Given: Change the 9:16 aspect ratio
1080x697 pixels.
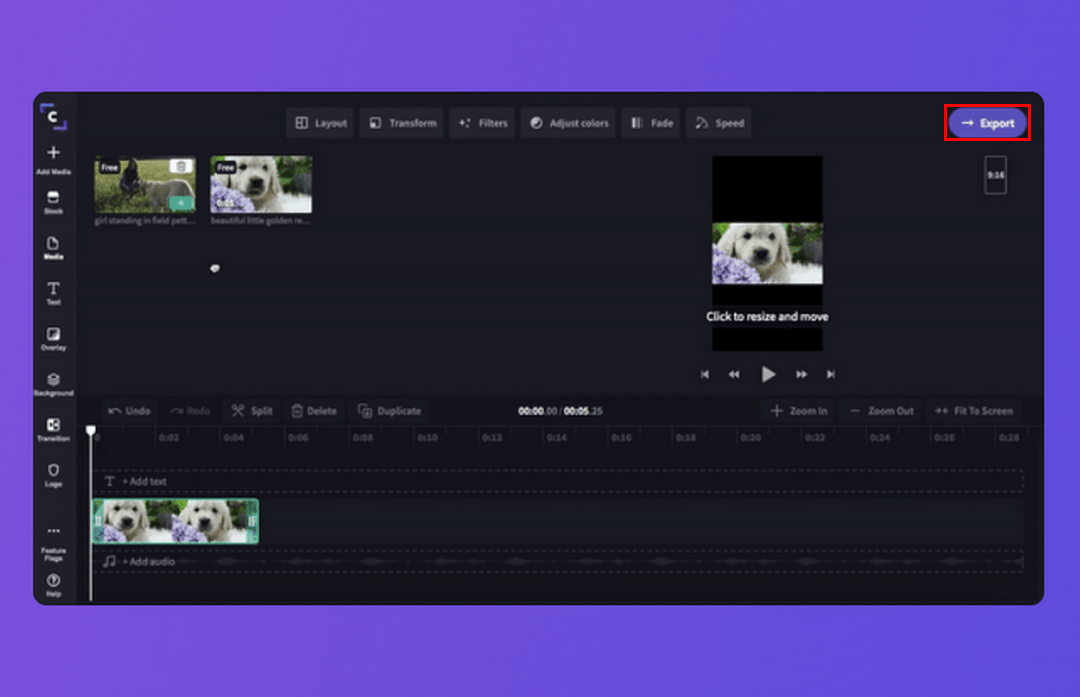Looking at the screenshot, I should coord(995,175).
